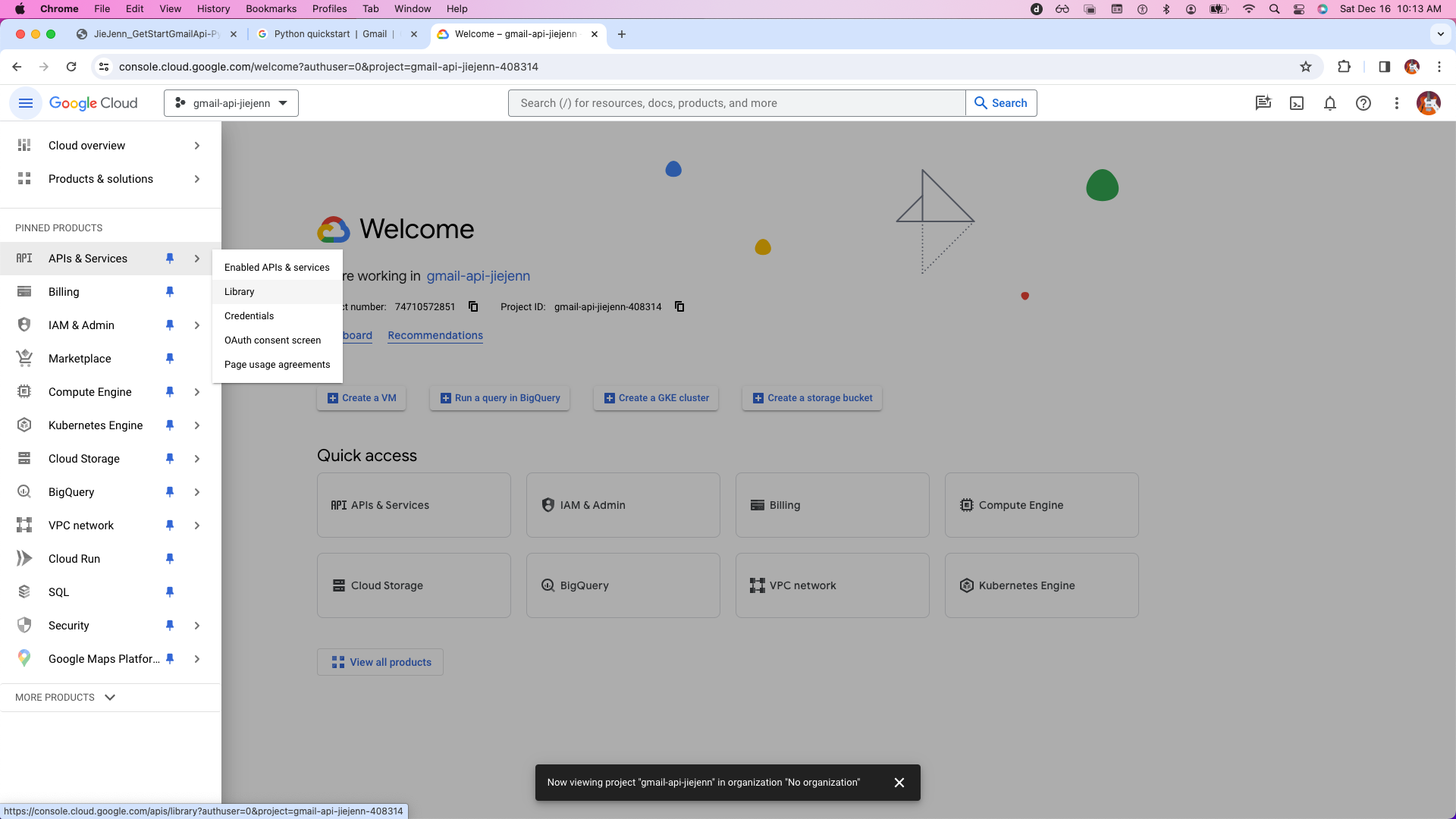
Task: Open gmail-api-jiejenn project link
Action: click(478, 276)
